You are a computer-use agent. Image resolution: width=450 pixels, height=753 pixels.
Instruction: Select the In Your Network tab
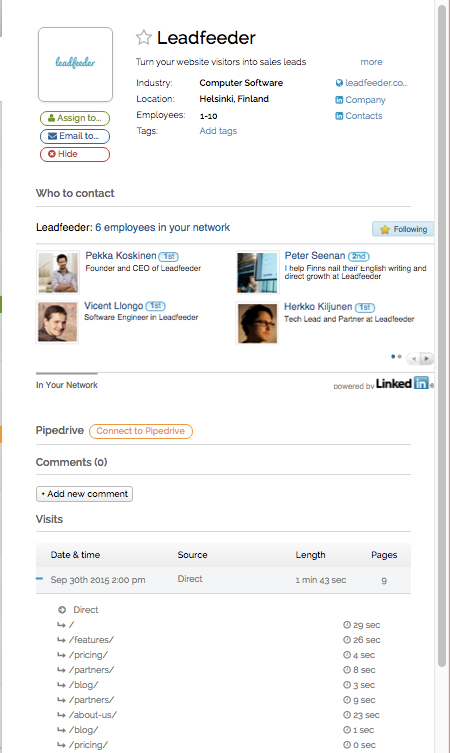67,385
